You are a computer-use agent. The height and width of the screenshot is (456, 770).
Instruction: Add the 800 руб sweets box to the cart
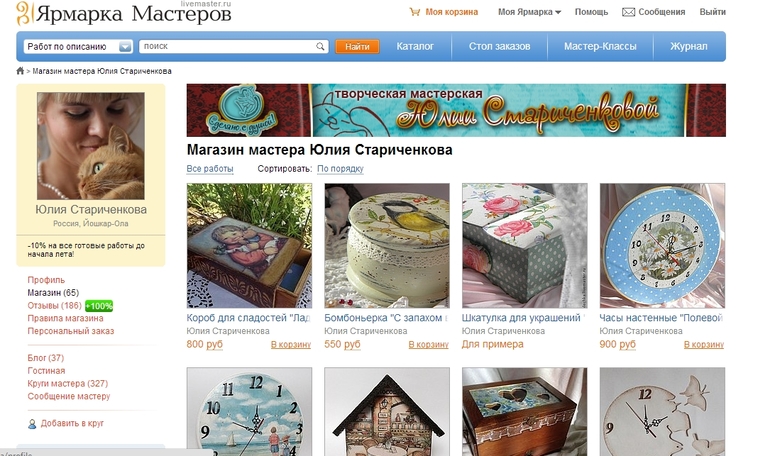click(x=291, y=345)
